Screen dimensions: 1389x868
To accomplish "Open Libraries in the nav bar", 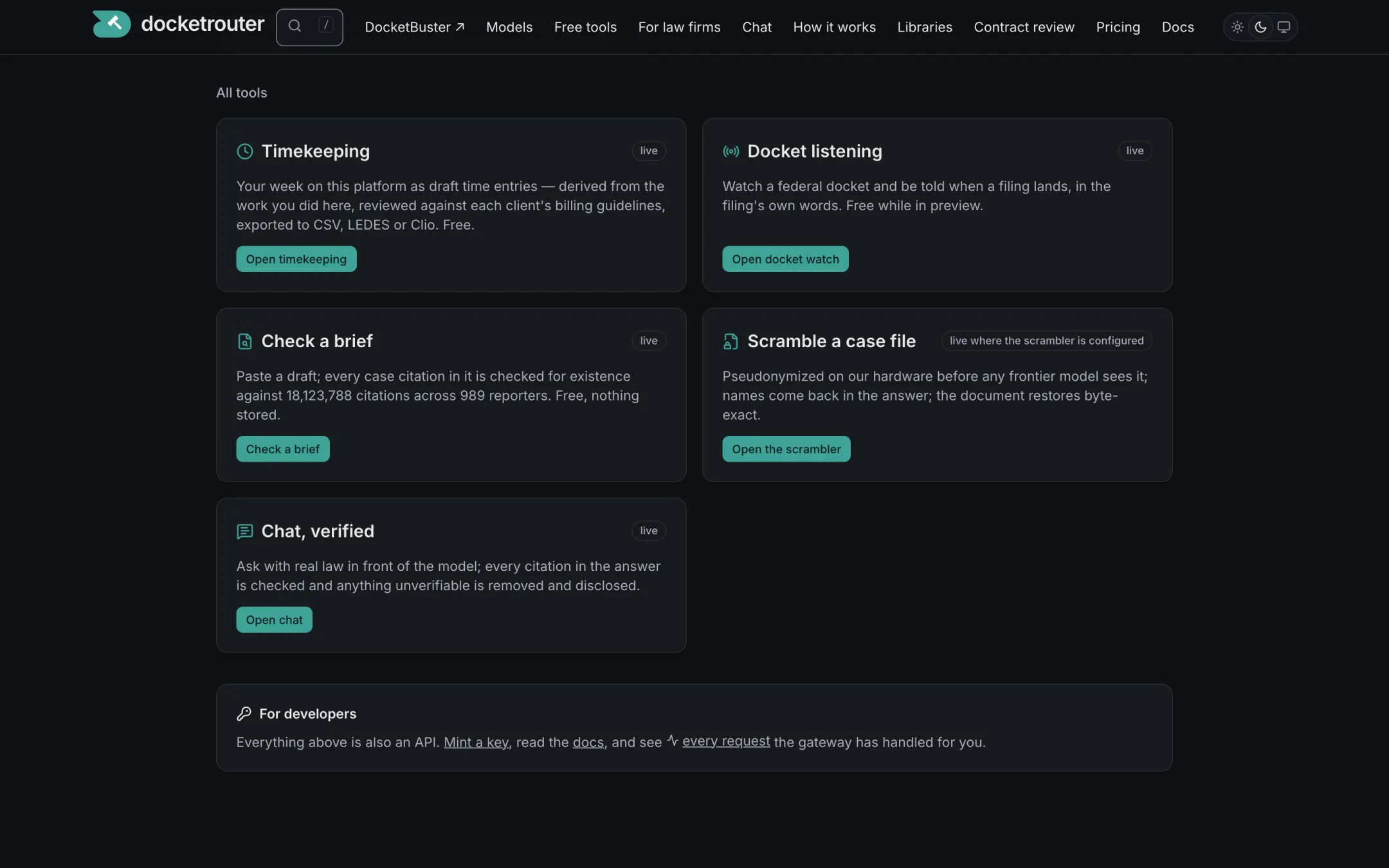I will 925,27.
